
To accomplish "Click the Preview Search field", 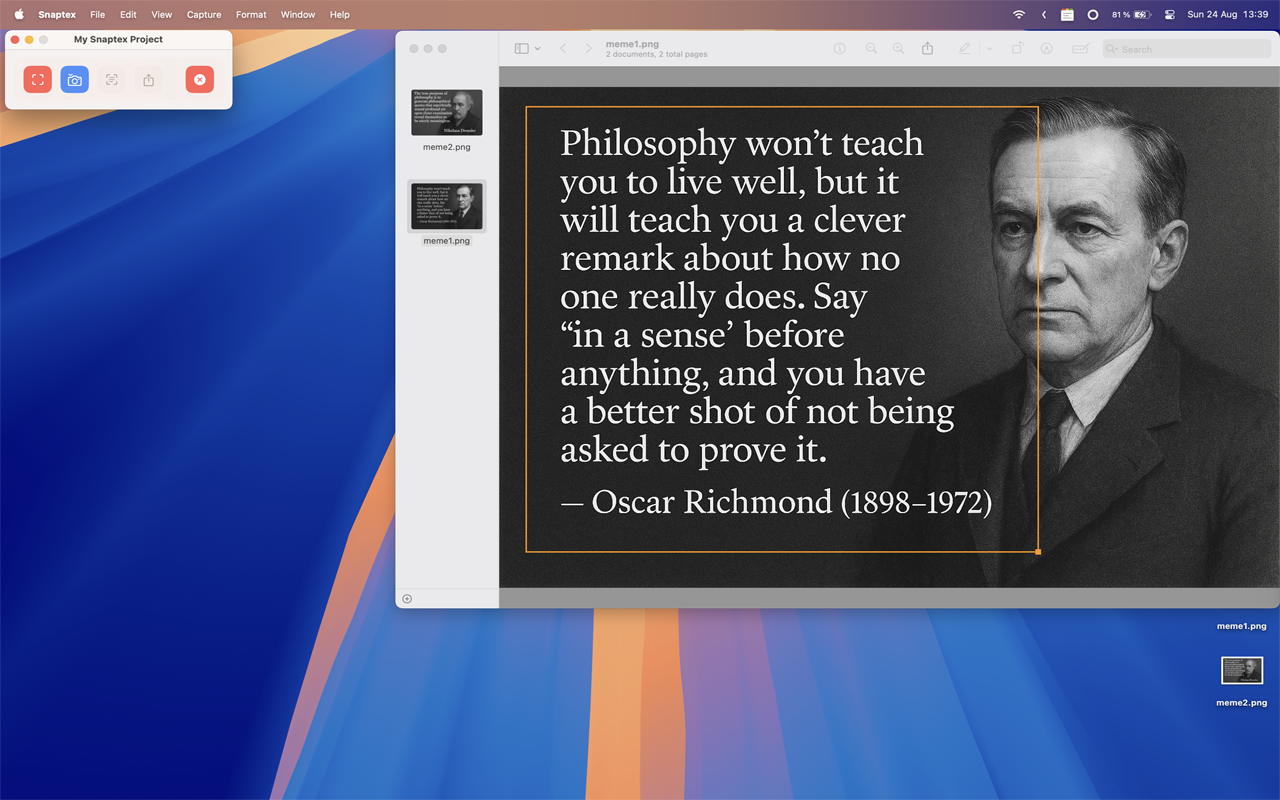I will coord(1187,49).
